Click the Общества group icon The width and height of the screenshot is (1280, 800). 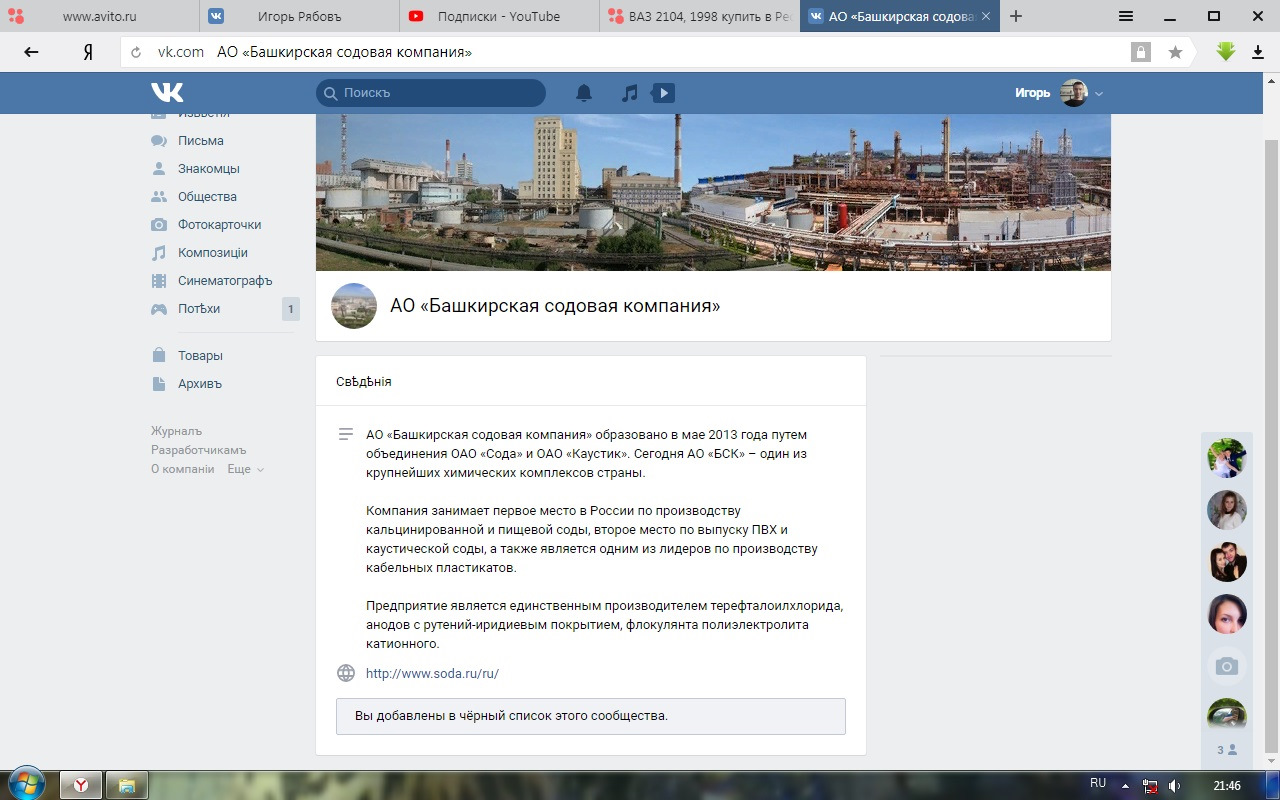tap(159, 197)
